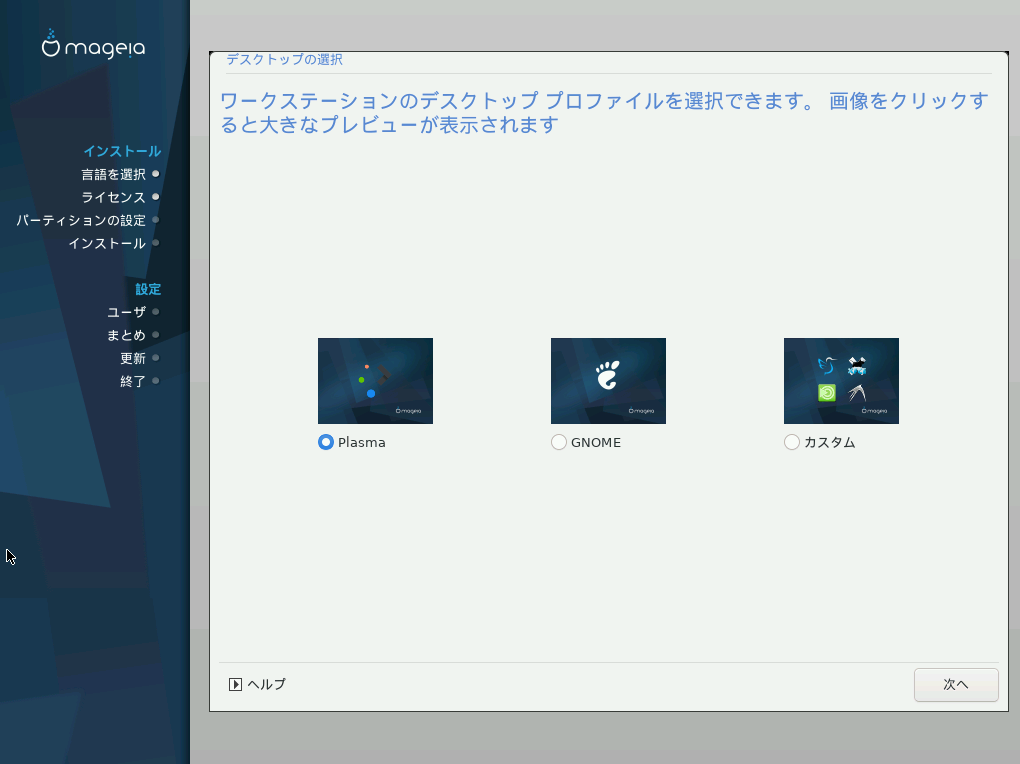Click the Plasma desktop preview image
Screen dimensions: 1020x764
[375, 381]
